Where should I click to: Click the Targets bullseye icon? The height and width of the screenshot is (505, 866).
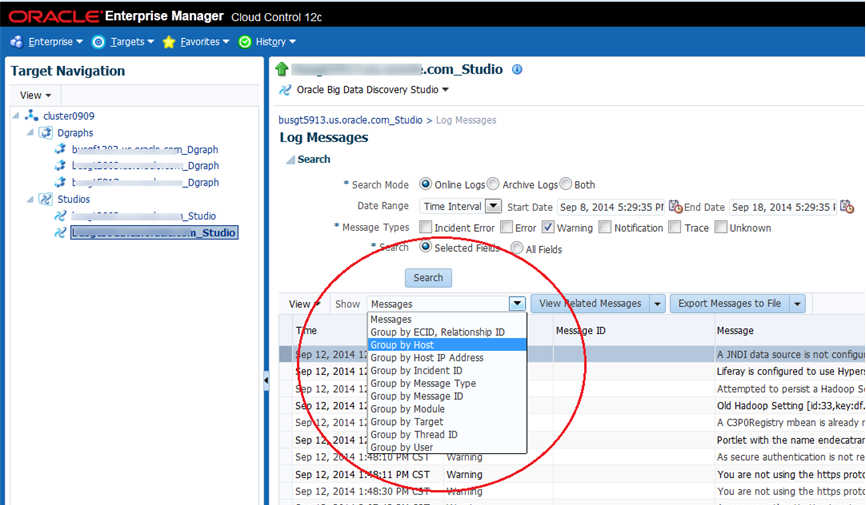point(98,42)
